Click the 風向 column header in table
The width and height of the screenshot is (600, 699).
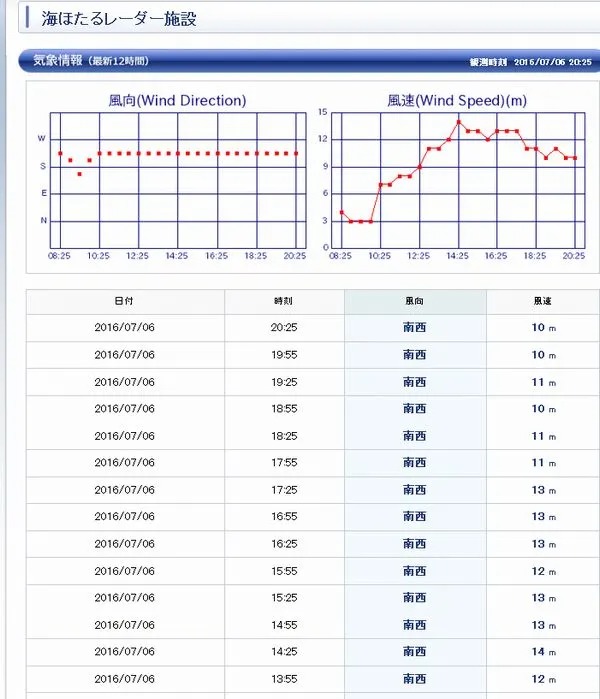point(415,301)
